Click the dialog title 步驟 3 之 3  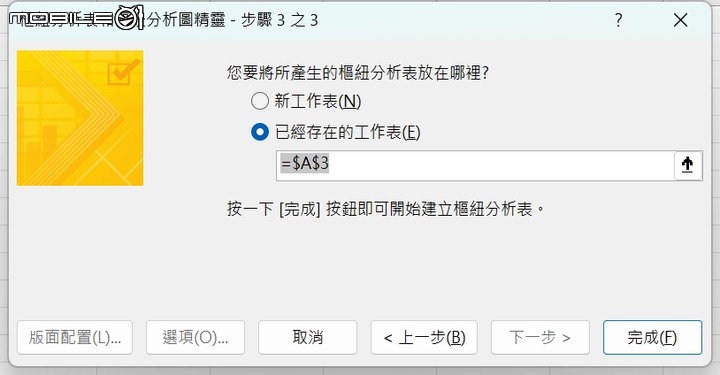coord(280,20)
